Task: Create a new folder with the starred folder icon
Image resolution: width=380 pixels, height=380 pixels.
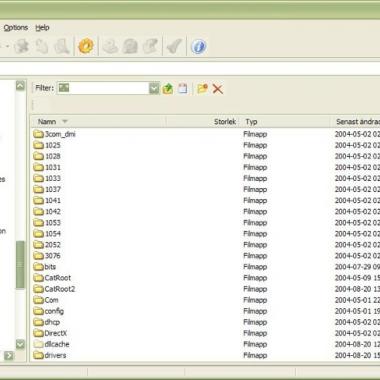Action: click(x=202, y=88)
